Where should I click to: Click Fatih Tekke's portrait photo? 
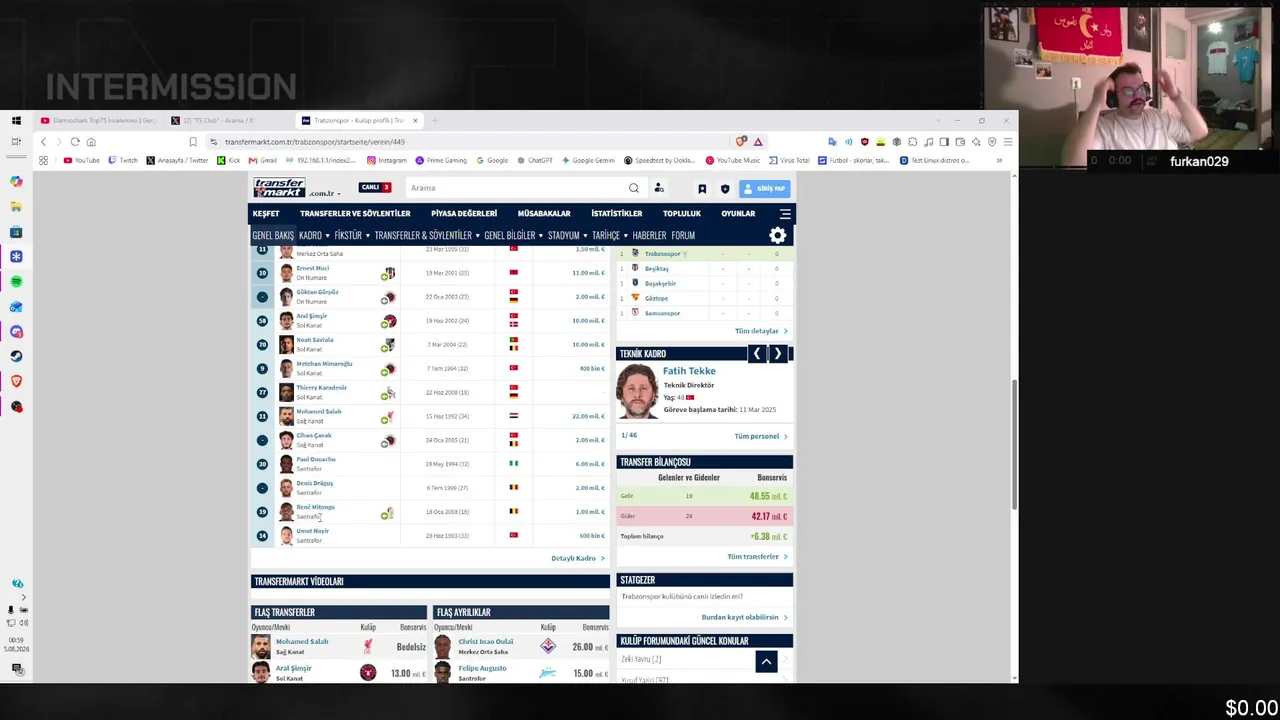(637, 392)
